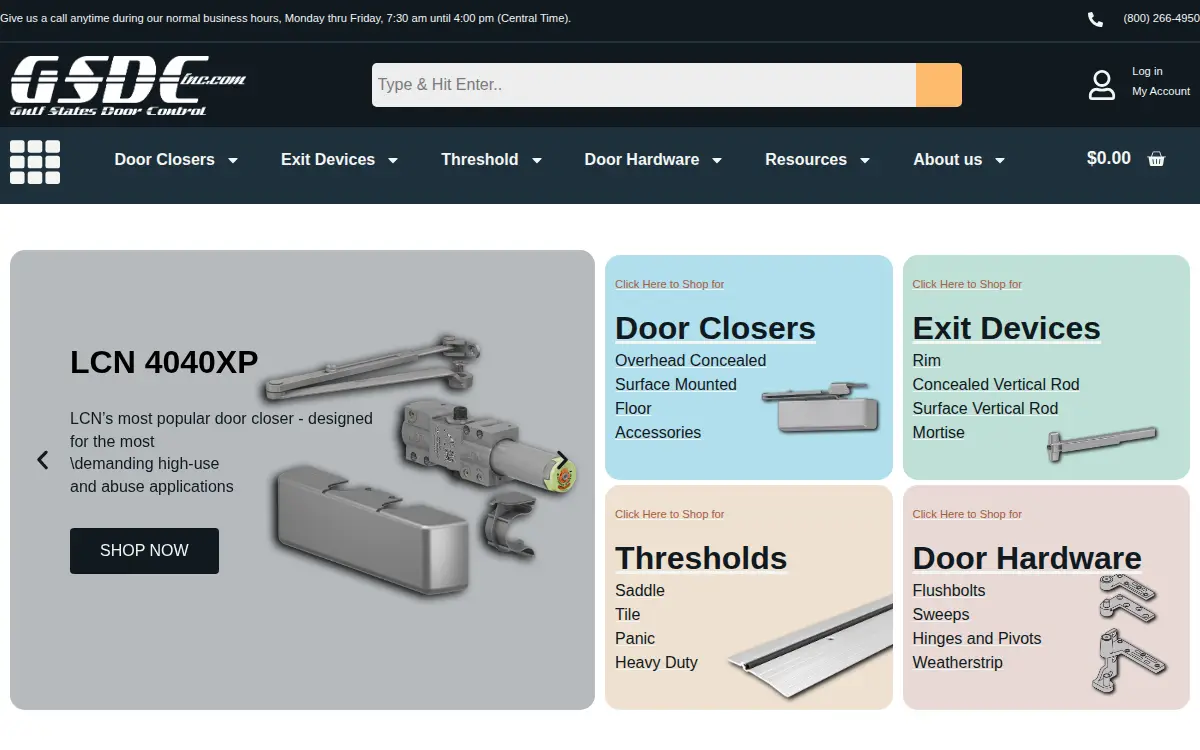Select Weatherstrip hardware
Viewport: 1200px width, 750px height.
pos(957,662)
